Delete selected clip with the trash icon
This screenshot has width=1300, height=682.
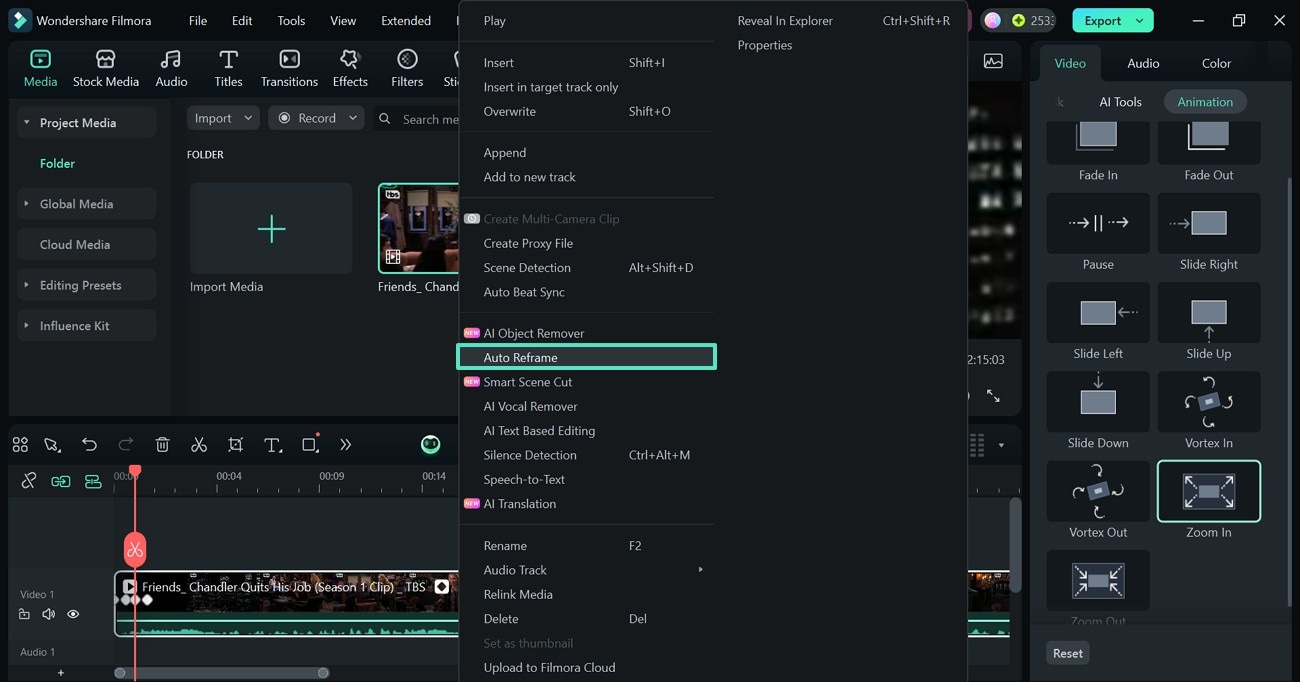pyautogui.click(x=161, y=444)
